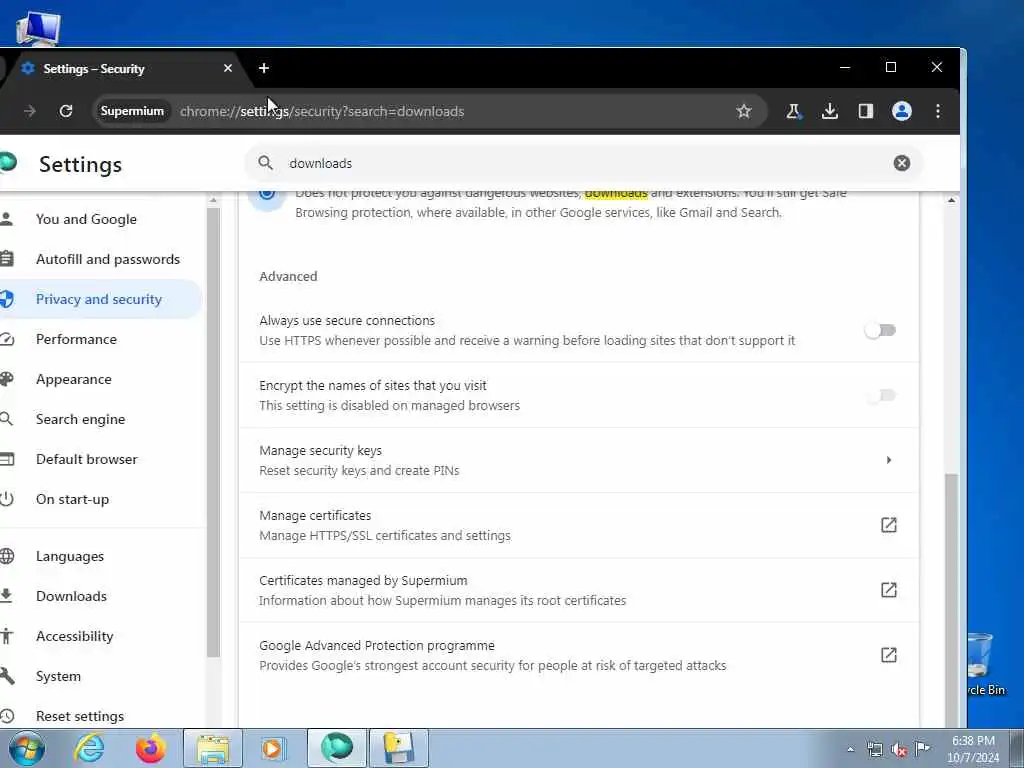Image resolution: width=1024 pixels, height=768 pixels.
Task: Toggle Encrypt the names of sites switch
Action: click(x=880, y=395)
